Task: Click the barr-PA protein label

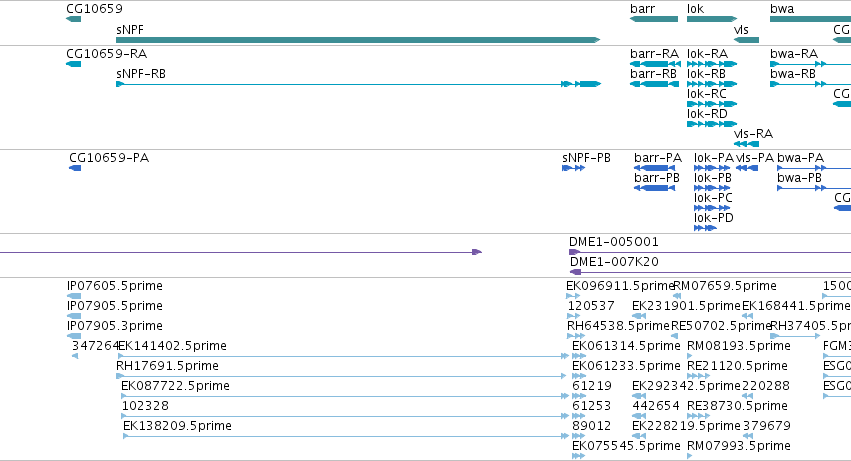Action: pos(658,158)
